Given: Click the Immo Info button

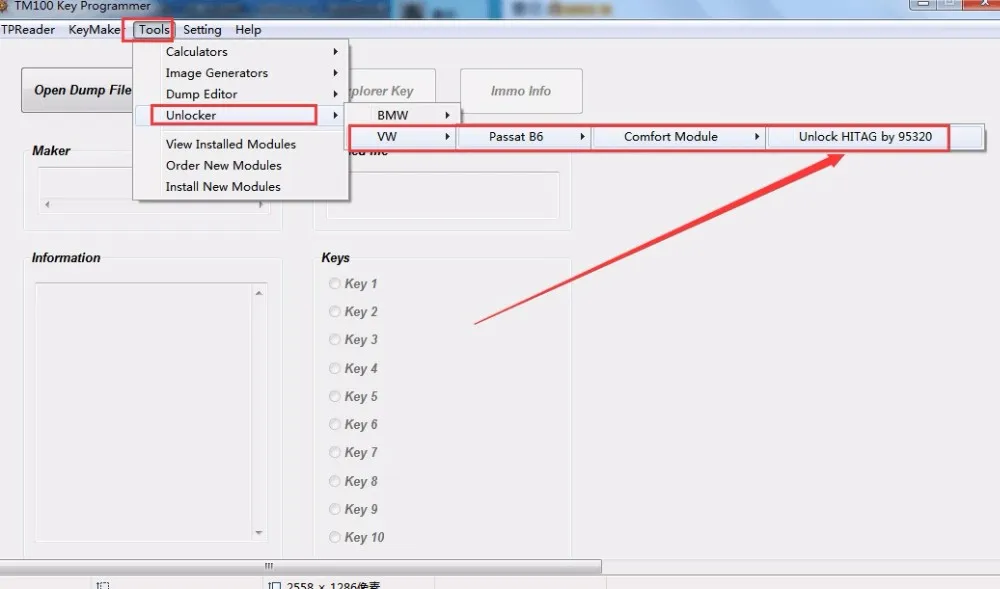Looking at the screenshot, I should (x=521, y=91).
